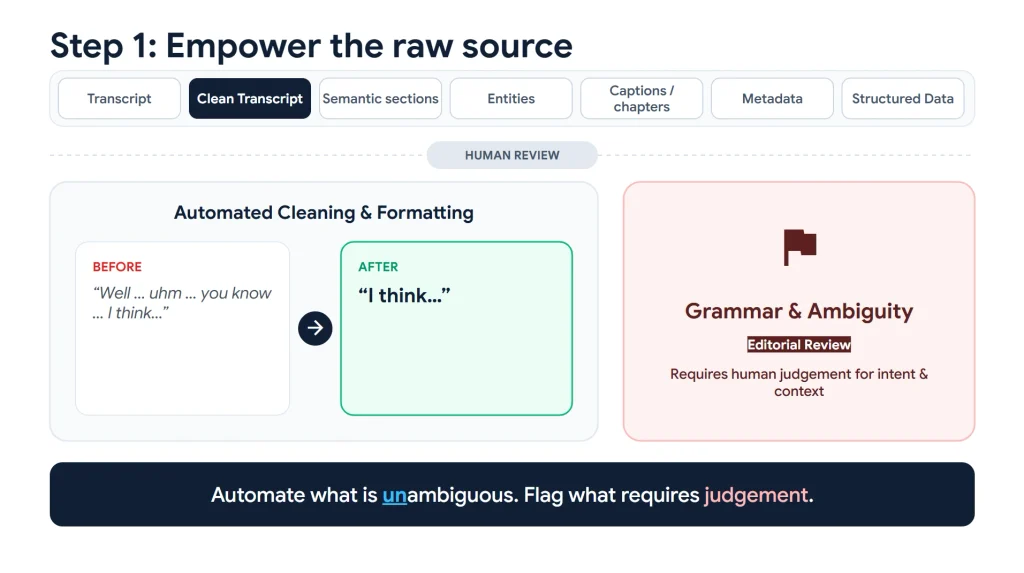This screenshot has height=573, width=1024.
Task: Click the red BEFORE label
Action: (x=117, y=267)
